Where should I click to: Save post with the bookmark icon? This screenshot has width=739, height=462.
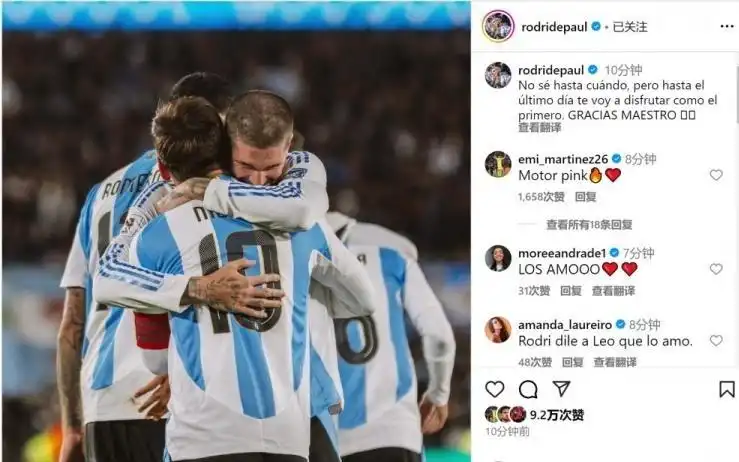coord(726,389)
